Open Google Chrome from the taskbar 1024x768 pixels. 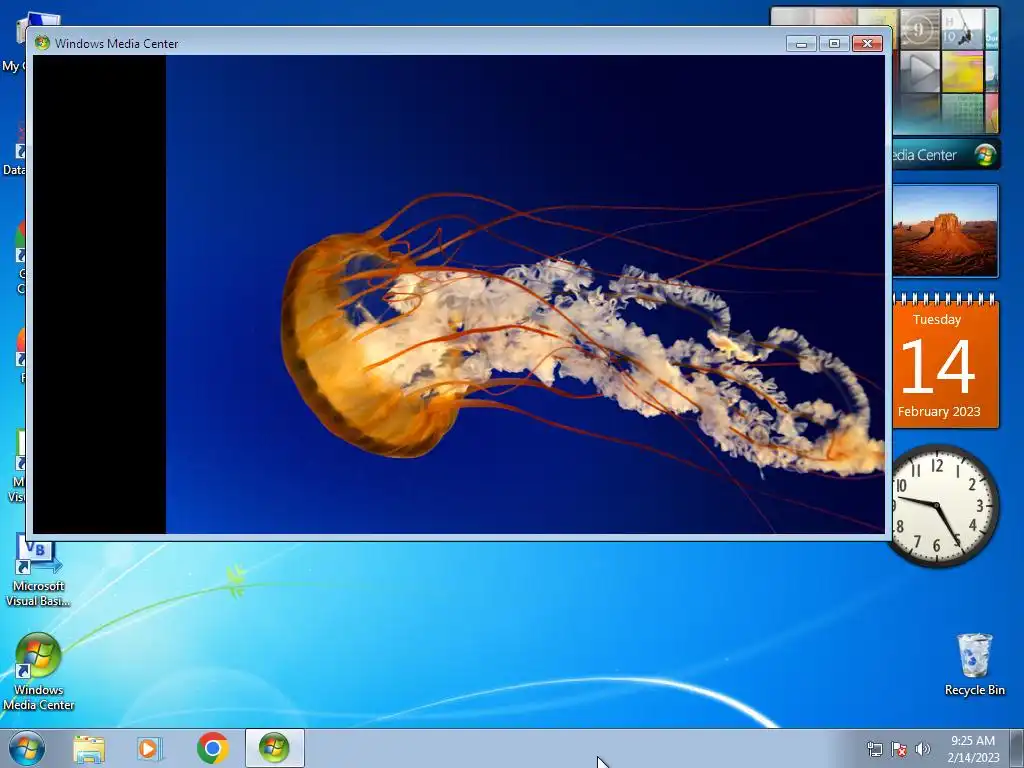(x=213, y=748)
